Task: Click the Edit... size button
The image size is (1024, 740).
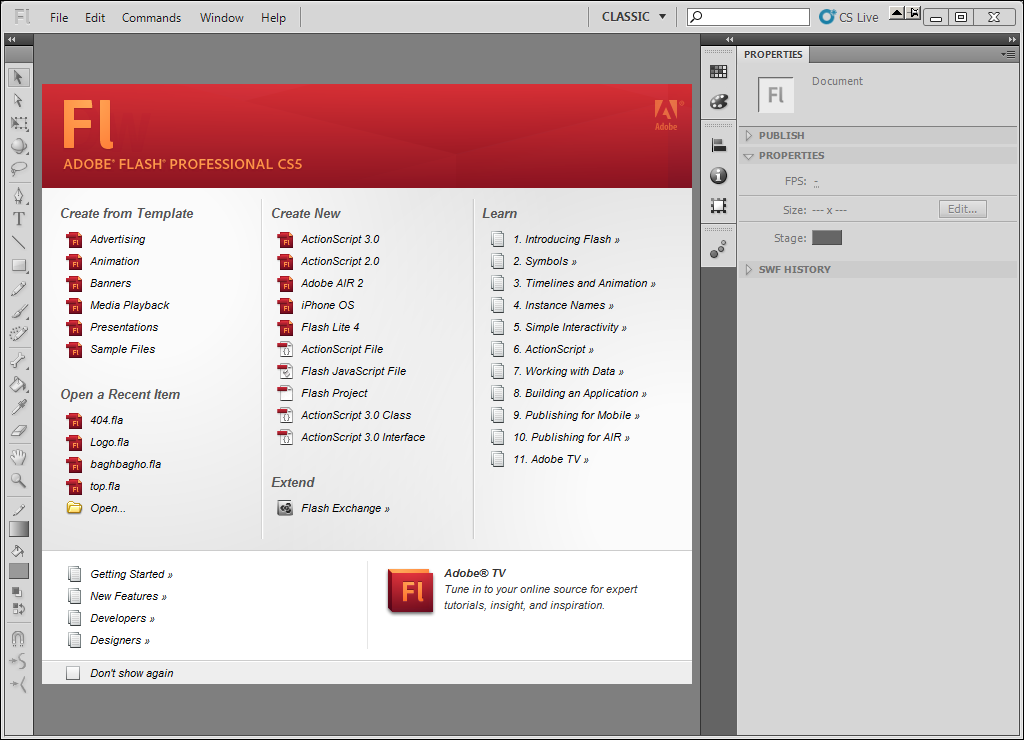Action: click(963, 209)
